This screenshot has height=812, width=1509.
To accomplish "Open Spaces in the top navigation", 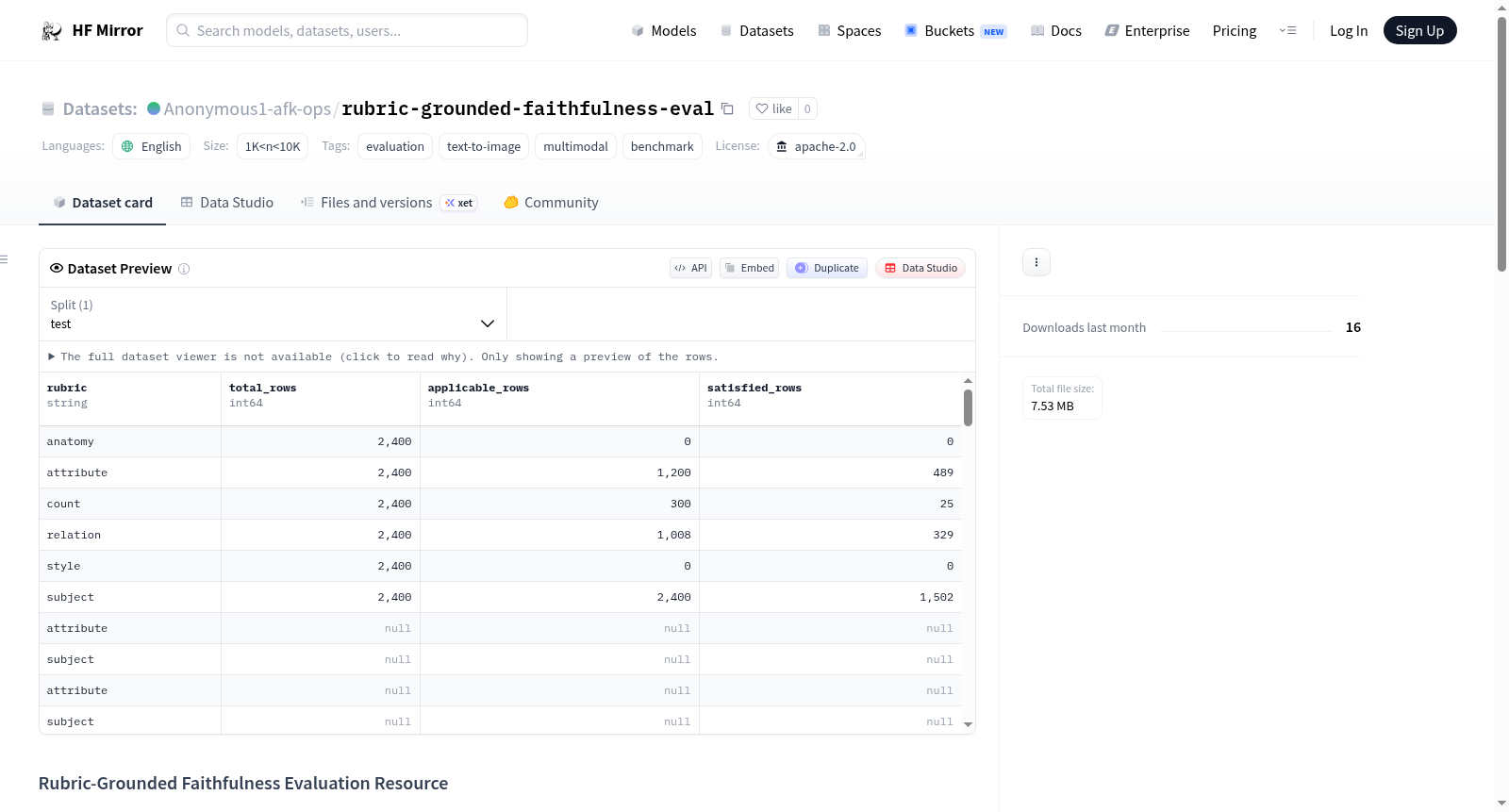I will pos(849,31).
